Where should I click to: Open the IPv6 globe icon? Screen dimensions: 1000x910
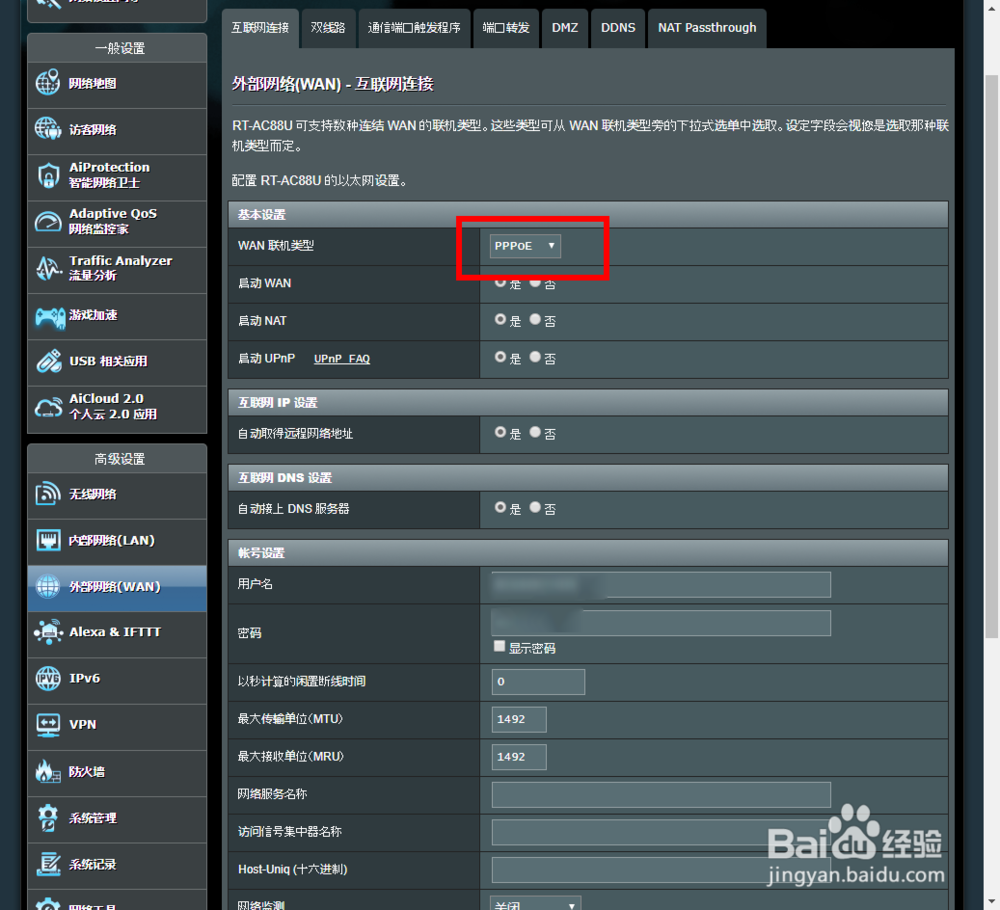click(x=48, y=678)
